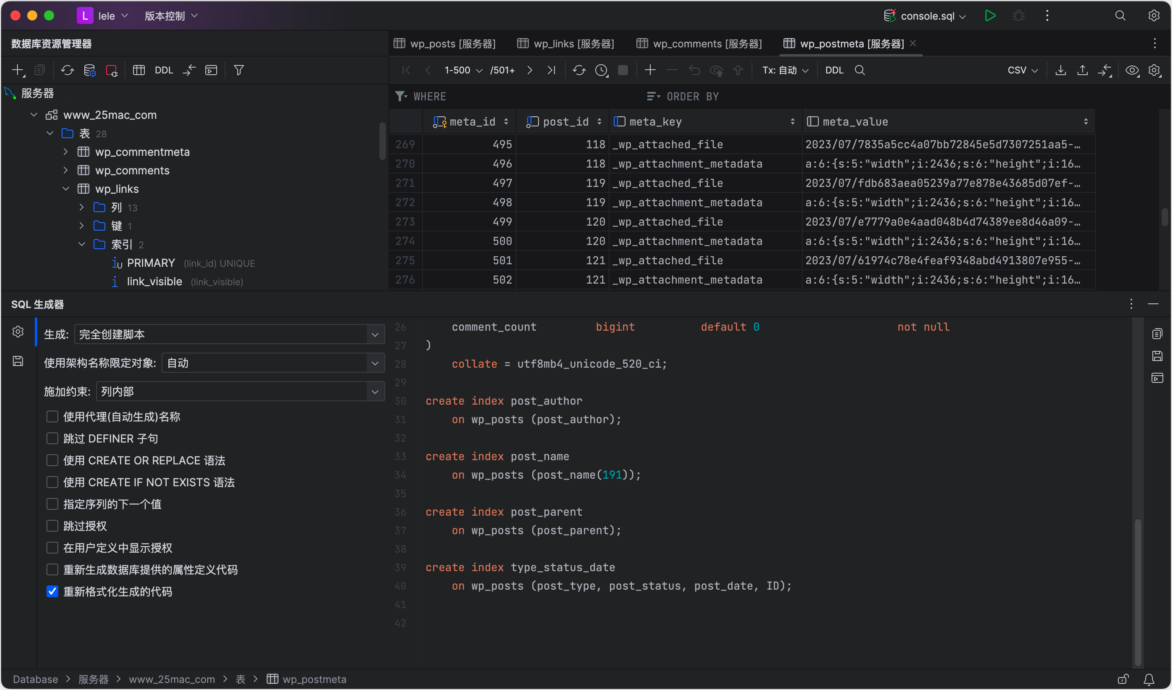The image size is (1172, 690).
Task: Click the DDL button in the data editor toolbar
Action: tap(834, 70)
